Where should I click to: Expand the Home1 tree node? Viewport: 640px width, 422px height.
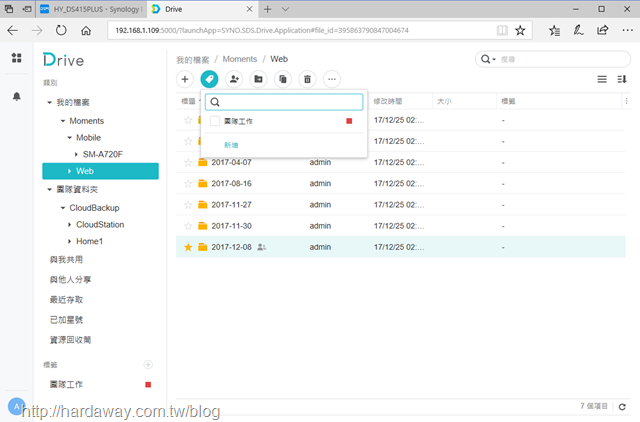coord(69,241)
